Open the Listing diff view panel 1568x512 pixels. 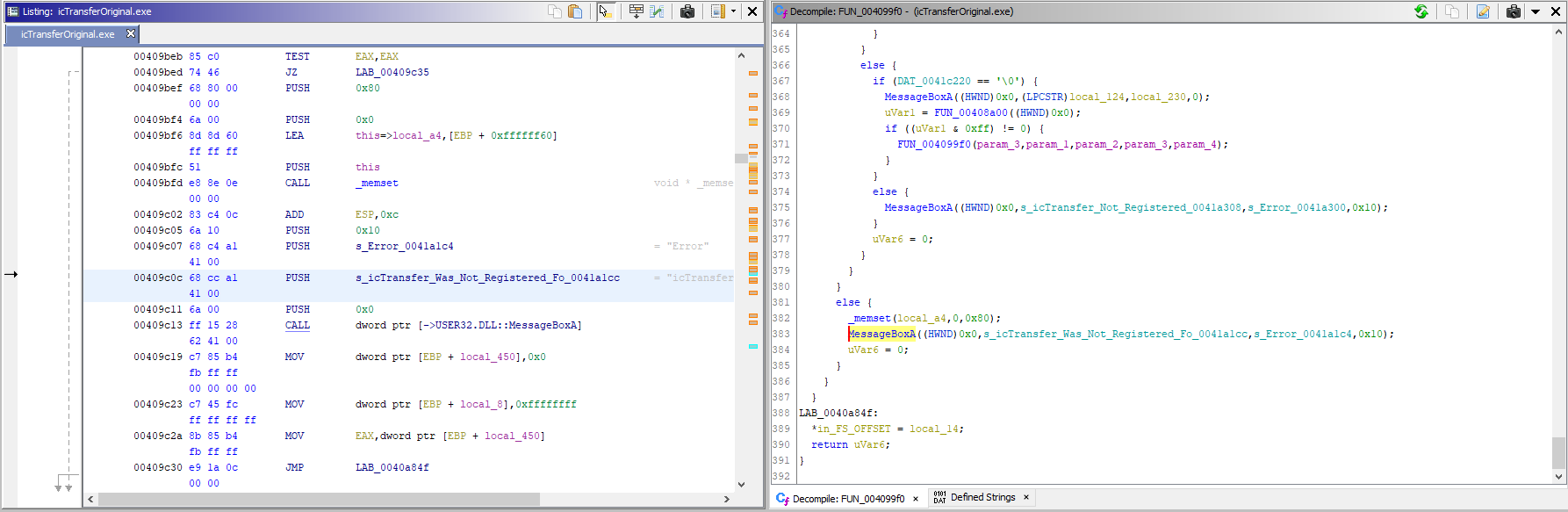657,11
